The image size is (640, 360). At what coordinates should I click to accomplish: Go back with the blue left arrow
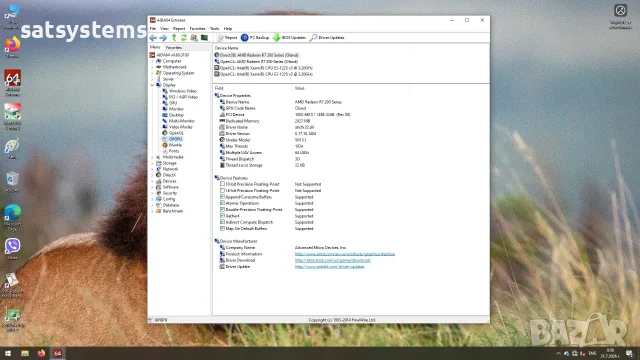153,38
